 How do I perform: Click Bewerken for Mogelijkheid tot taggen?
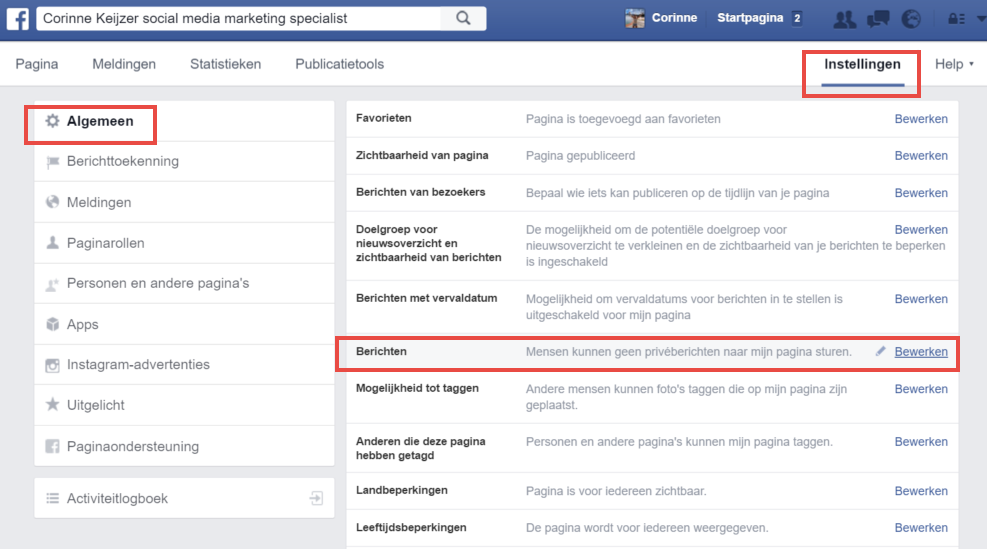coord(921,389)
